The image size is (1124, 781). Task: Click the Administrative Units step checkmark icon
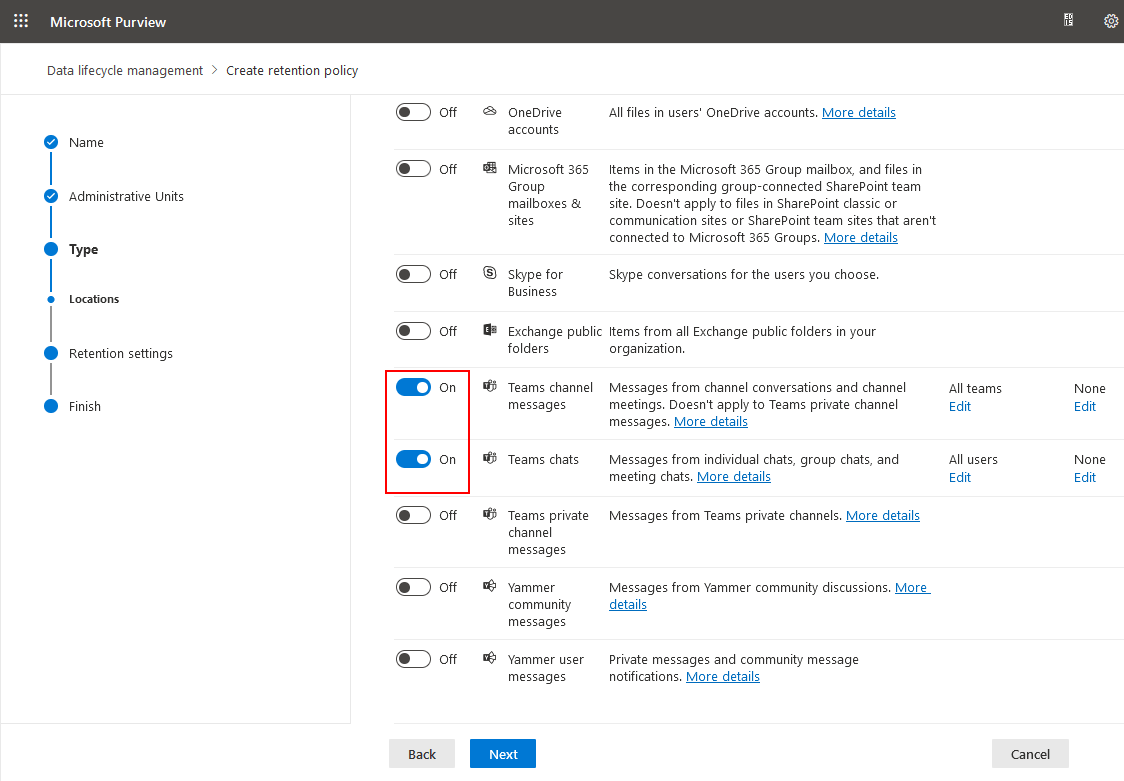tap(51, 196)
